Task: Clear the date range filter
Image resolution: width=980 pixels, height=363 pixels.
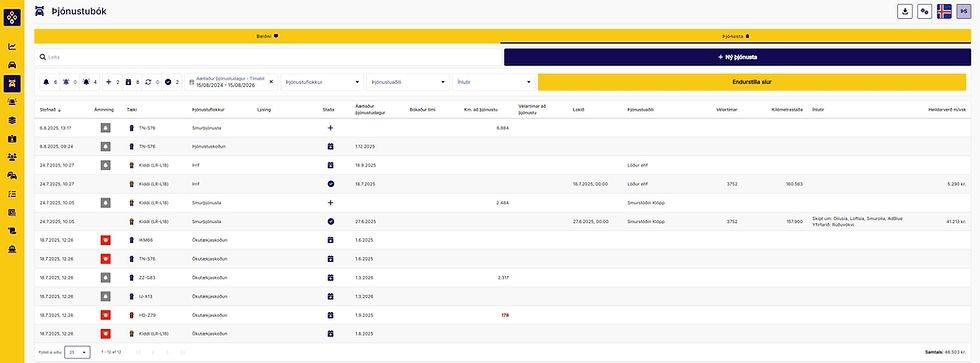Action: point(271,82)
